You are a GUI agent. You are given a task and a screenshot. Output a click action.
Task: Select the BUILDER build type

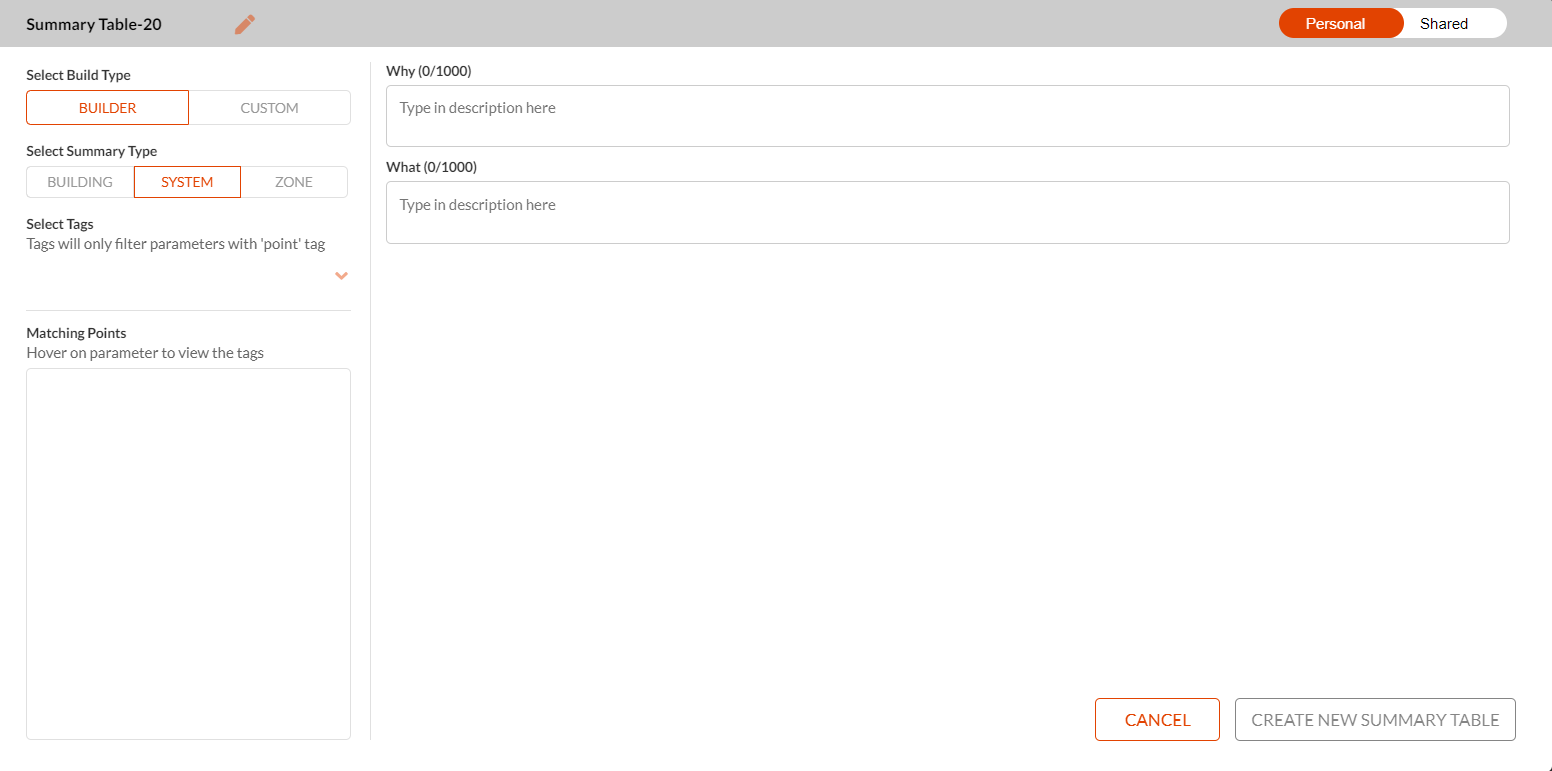coord(107,108)
